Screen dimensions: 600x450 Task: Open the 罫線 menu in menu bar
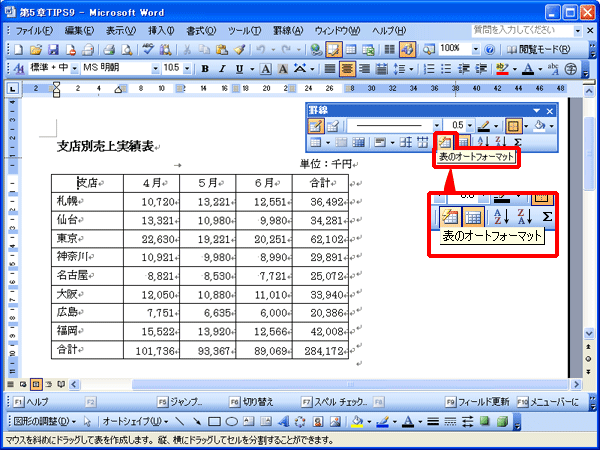[288, 31]
